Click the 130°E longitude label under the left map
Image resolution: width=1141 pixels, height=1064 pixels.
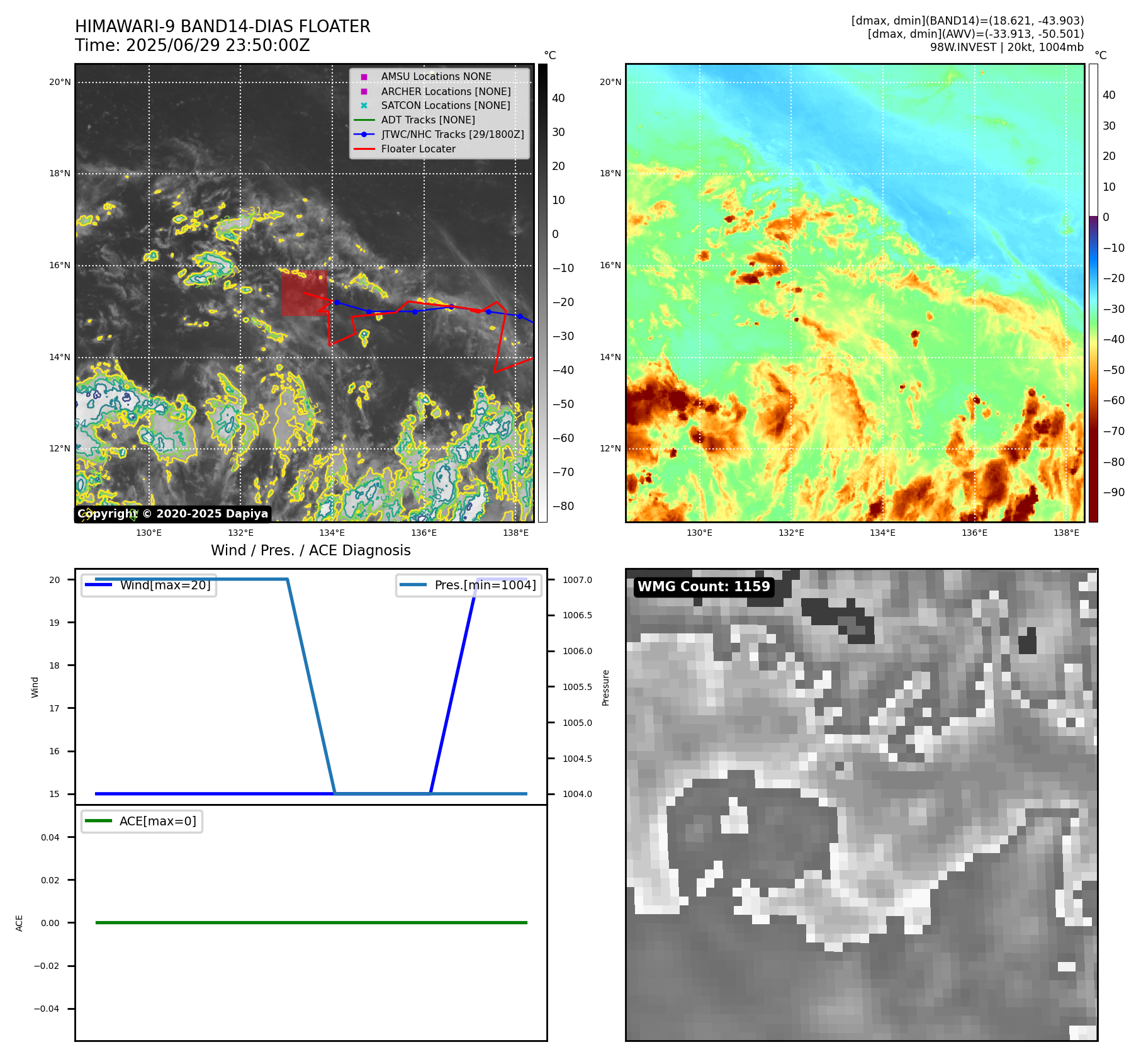(149, 533)
